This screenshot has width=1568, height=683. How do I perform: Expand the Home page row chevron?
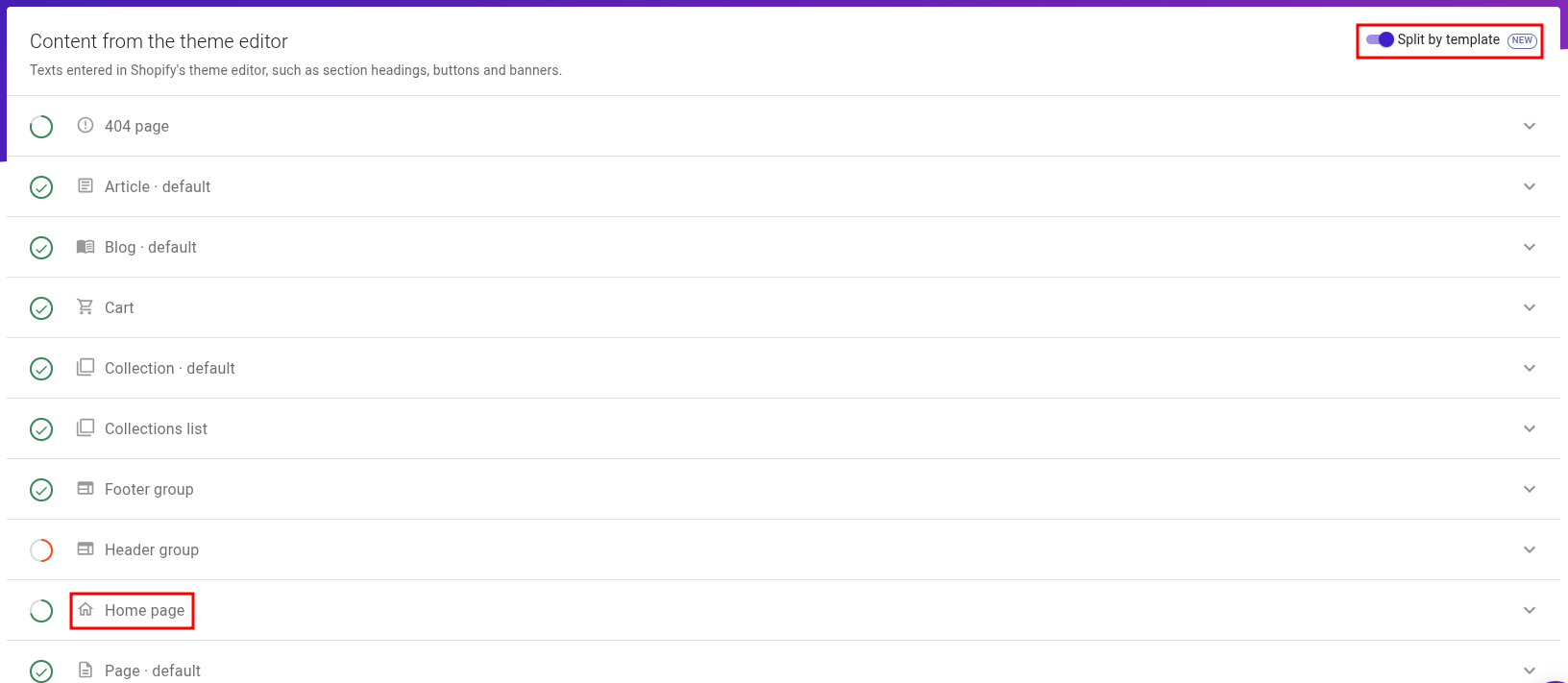(1530, 610)
